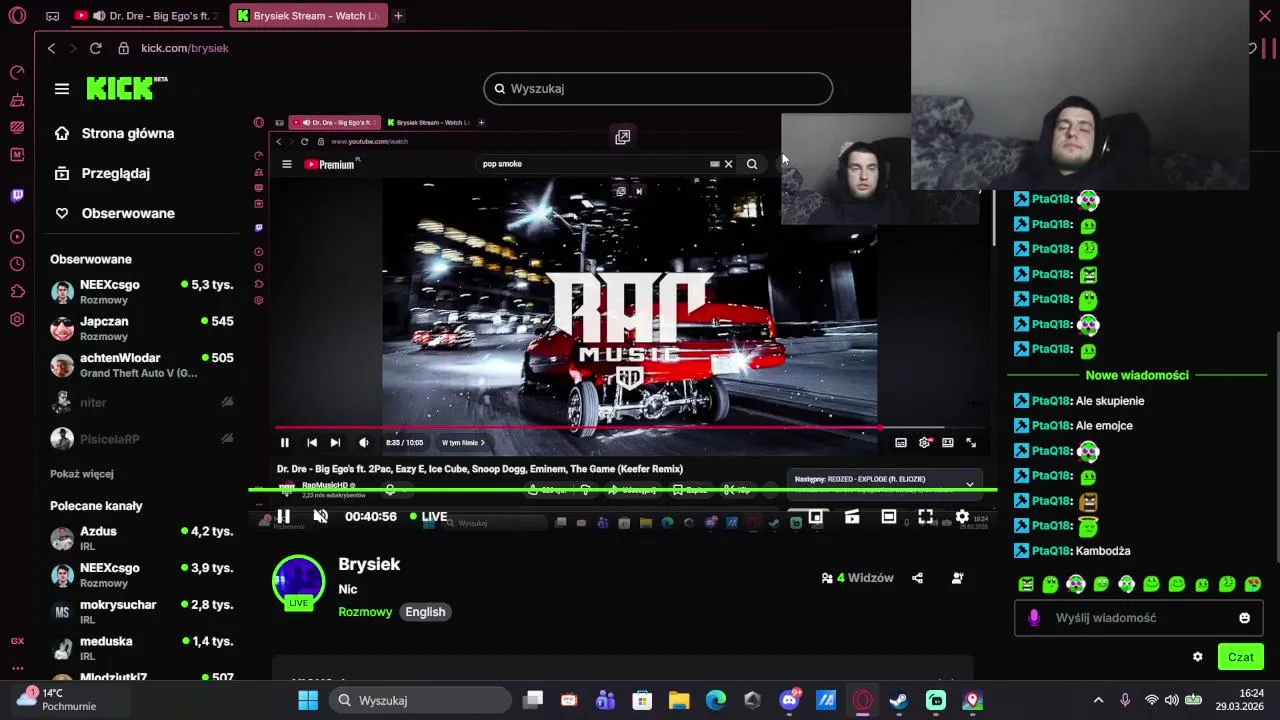Open emoji picker in chat input
Image resolution: width=1280 pixels, height=720 pixels.
pyautogui.click(x=1244, y=618)
